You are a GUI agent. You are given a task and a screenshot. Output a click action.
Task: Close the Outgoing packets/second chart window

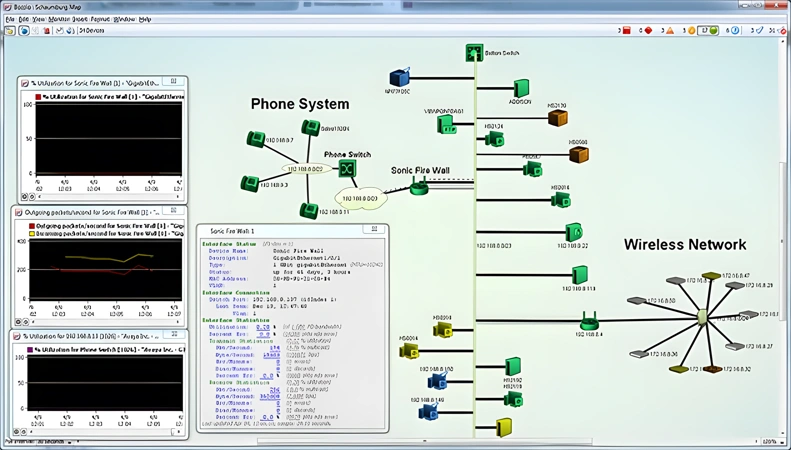click(x=173, y=210)
